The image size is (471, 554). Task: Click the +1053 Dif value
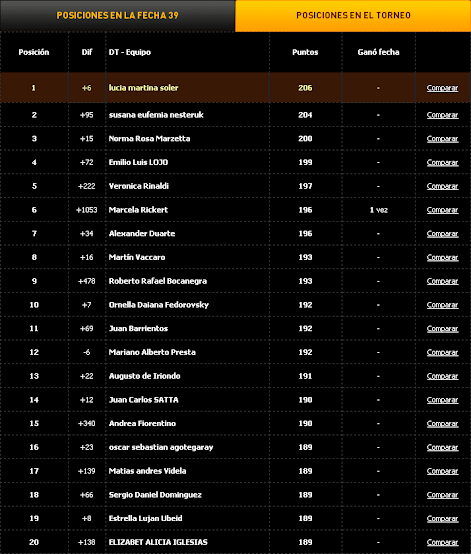tap(87, 210)
